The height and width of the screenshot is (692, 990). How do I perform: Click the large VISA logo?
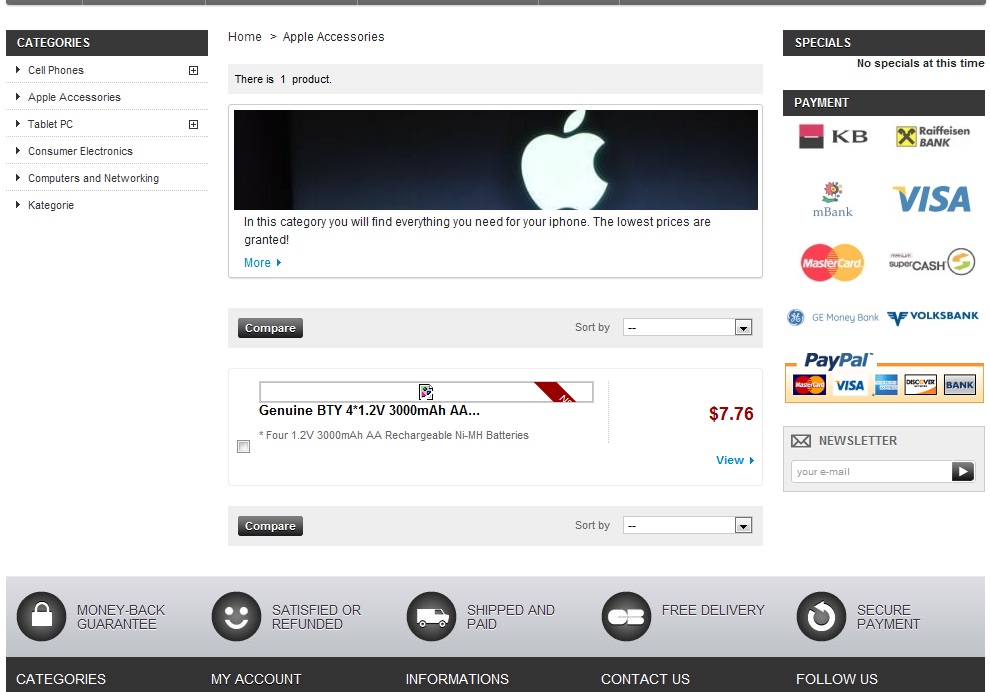click(932, 200)
